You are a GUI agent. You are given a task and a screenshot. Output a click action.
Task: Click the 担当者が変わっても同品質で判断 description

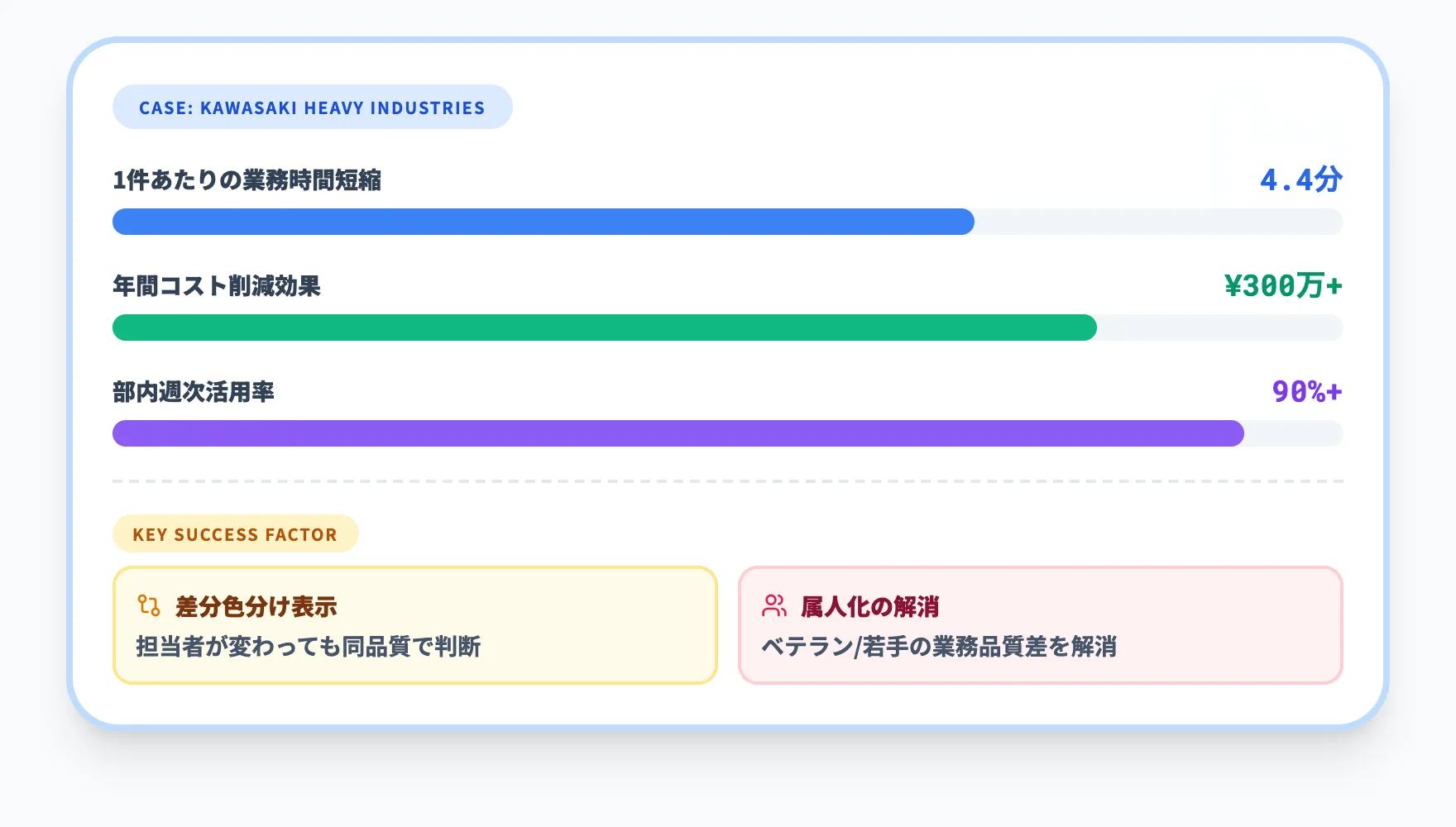[x=309, y=646]
